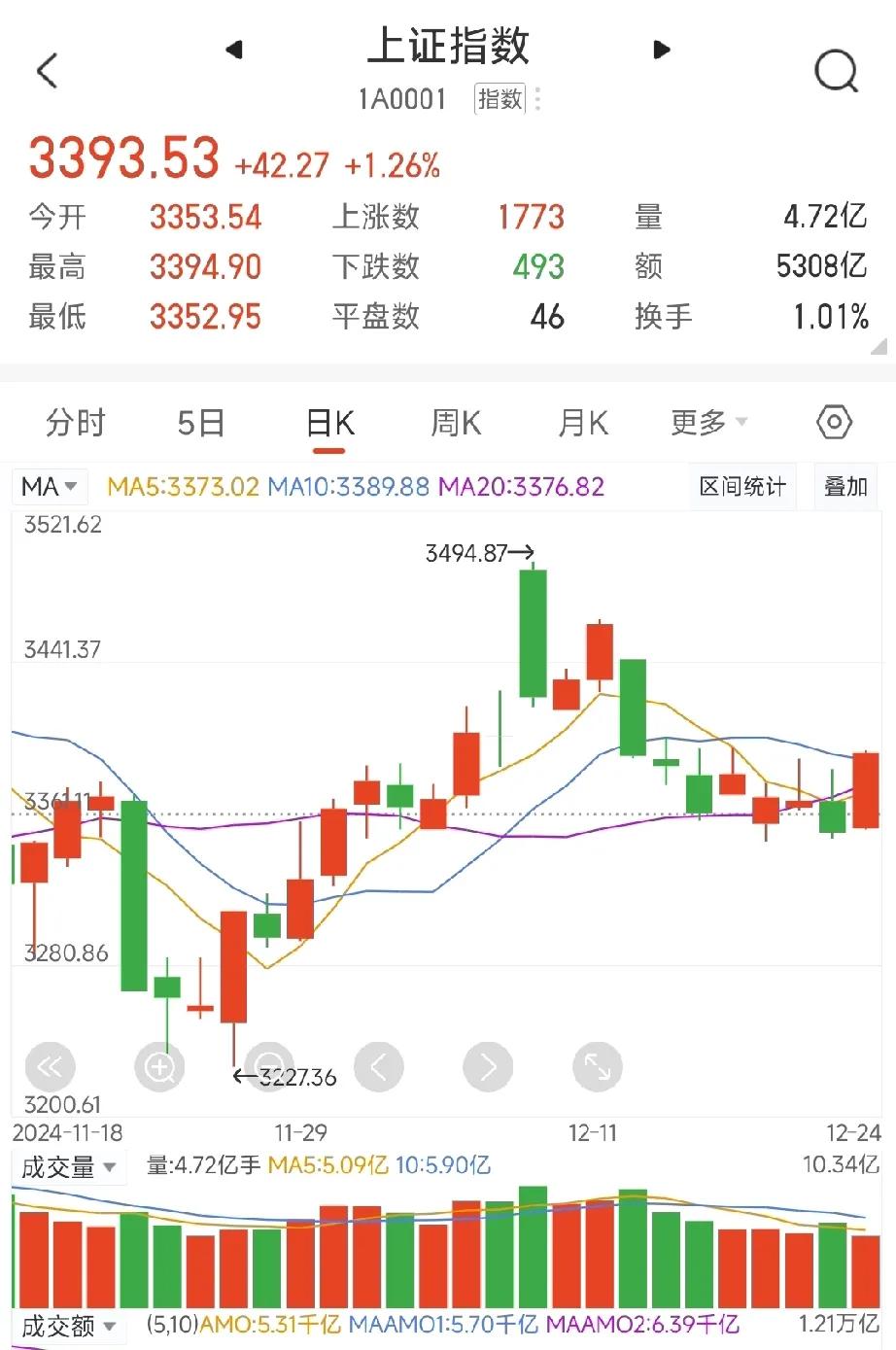The width and height of the screenshot is (896, 1350).
Task: Tap the 3441.37 price axis label
Action: click(62, 649)
